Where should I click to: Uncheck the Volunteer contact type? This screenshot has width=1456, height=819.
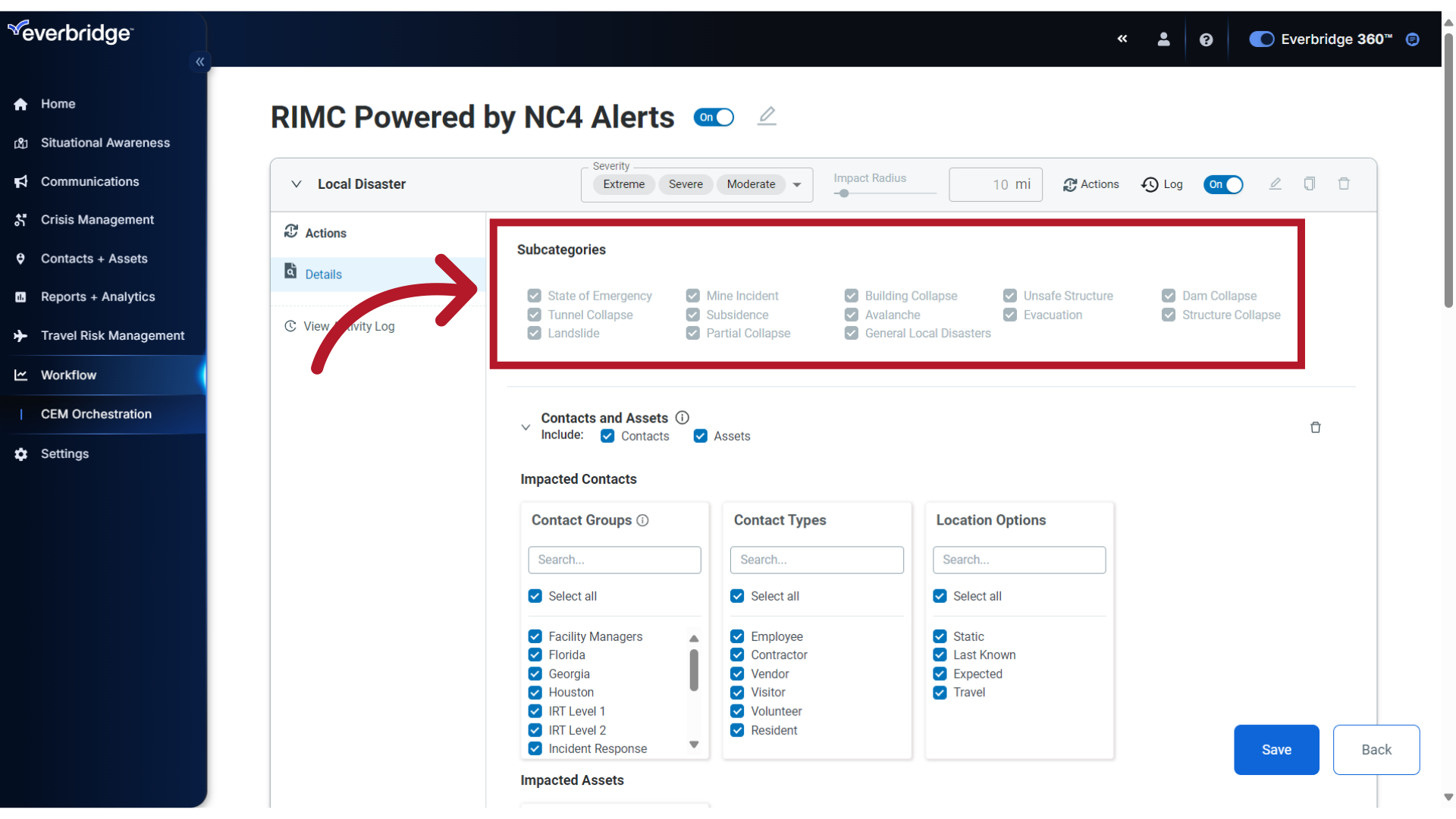[737, 711]
